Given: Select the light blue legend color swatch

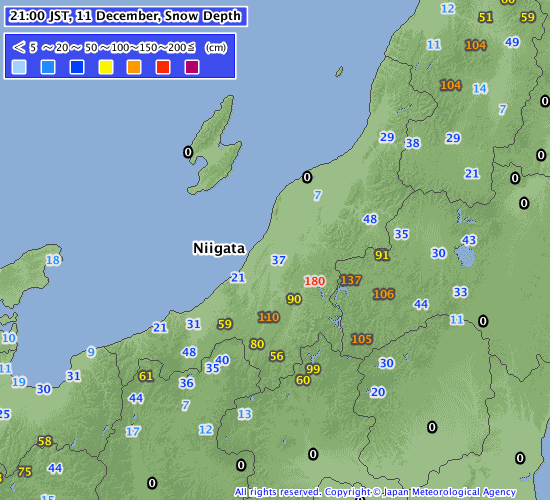Looking at the screenshot, I should pos(19,67).
